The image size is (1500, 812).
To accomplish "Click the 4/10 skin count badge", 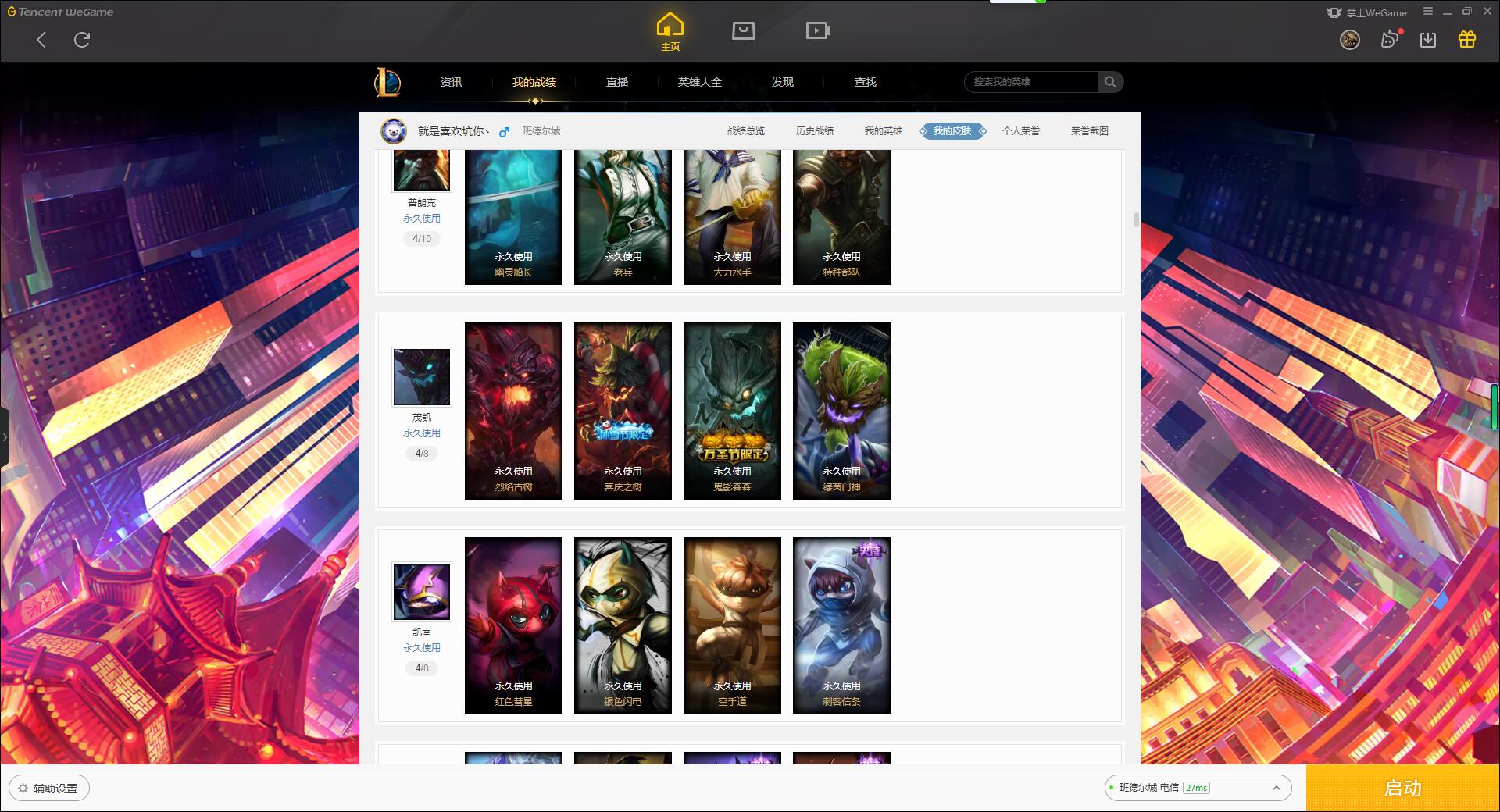I will (x=422, y=239).
